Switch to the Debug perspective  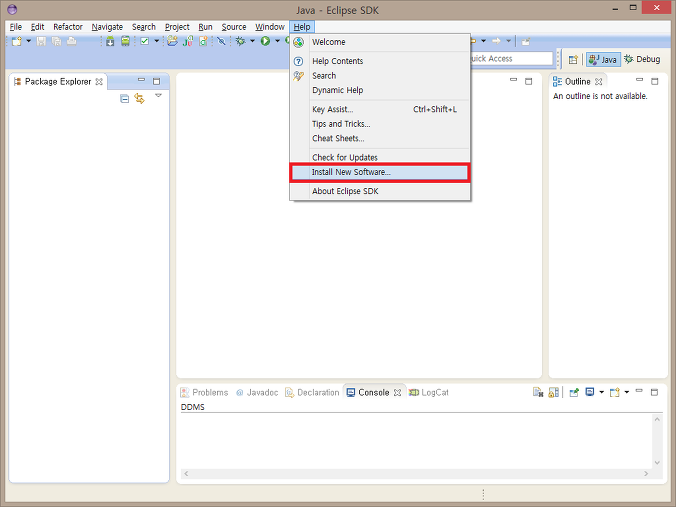pos(642,59)
